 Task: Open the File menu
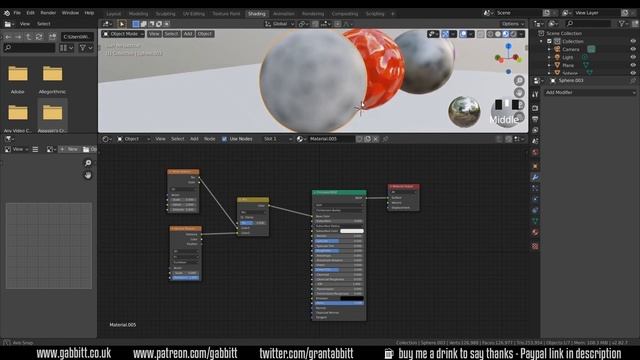(17, 13)
